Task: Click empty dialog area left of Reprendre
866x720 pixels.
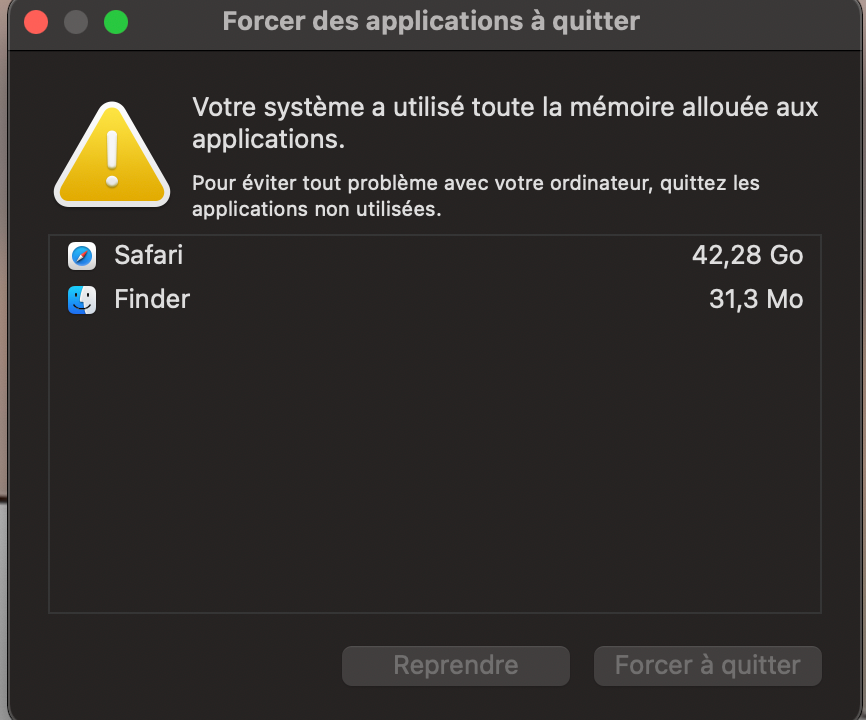Action: tap(190, 665)
